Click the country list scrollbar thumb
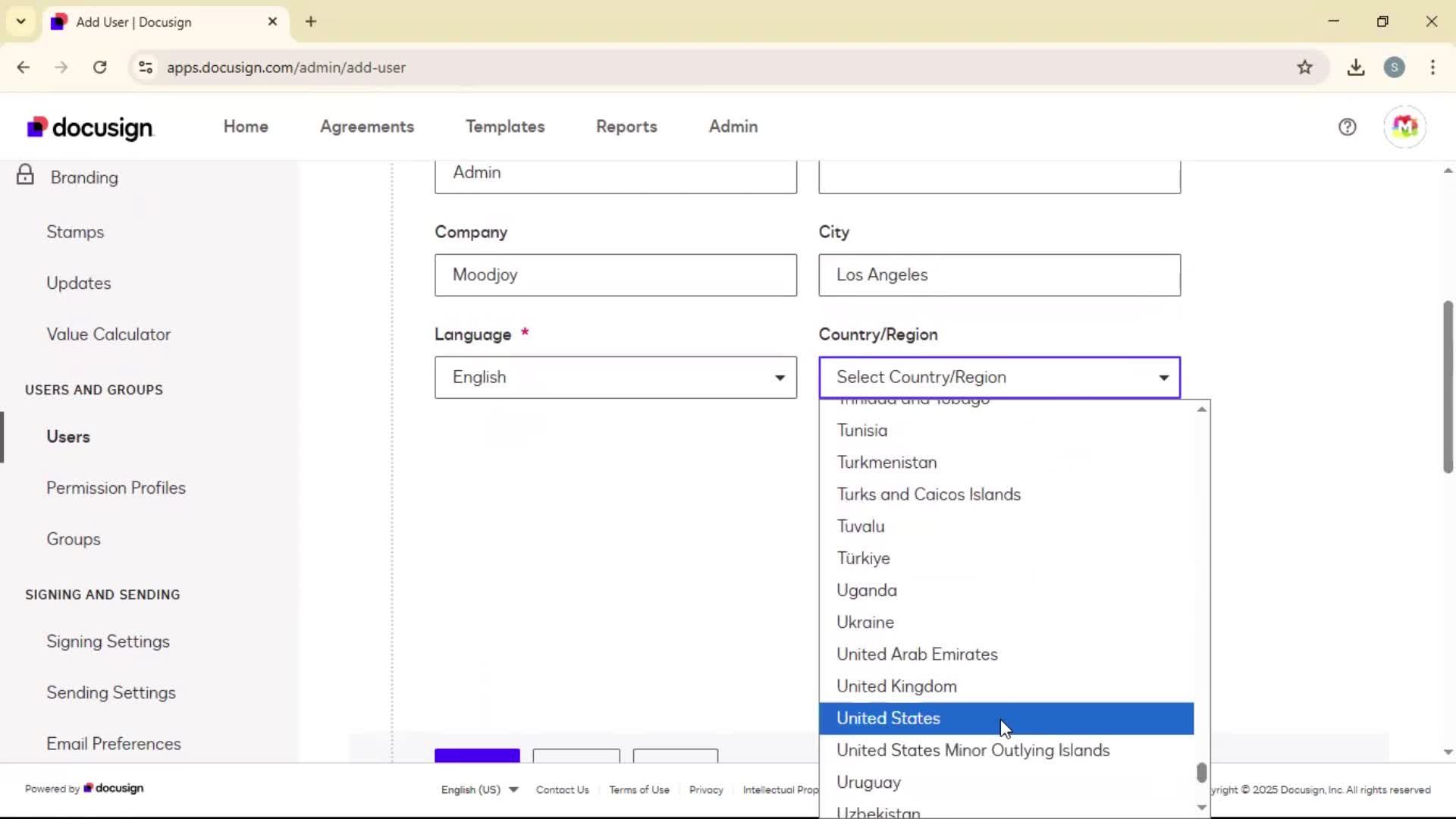Image resolution: width=1456 pixels, height=819 pixels. click(1201, 773)
